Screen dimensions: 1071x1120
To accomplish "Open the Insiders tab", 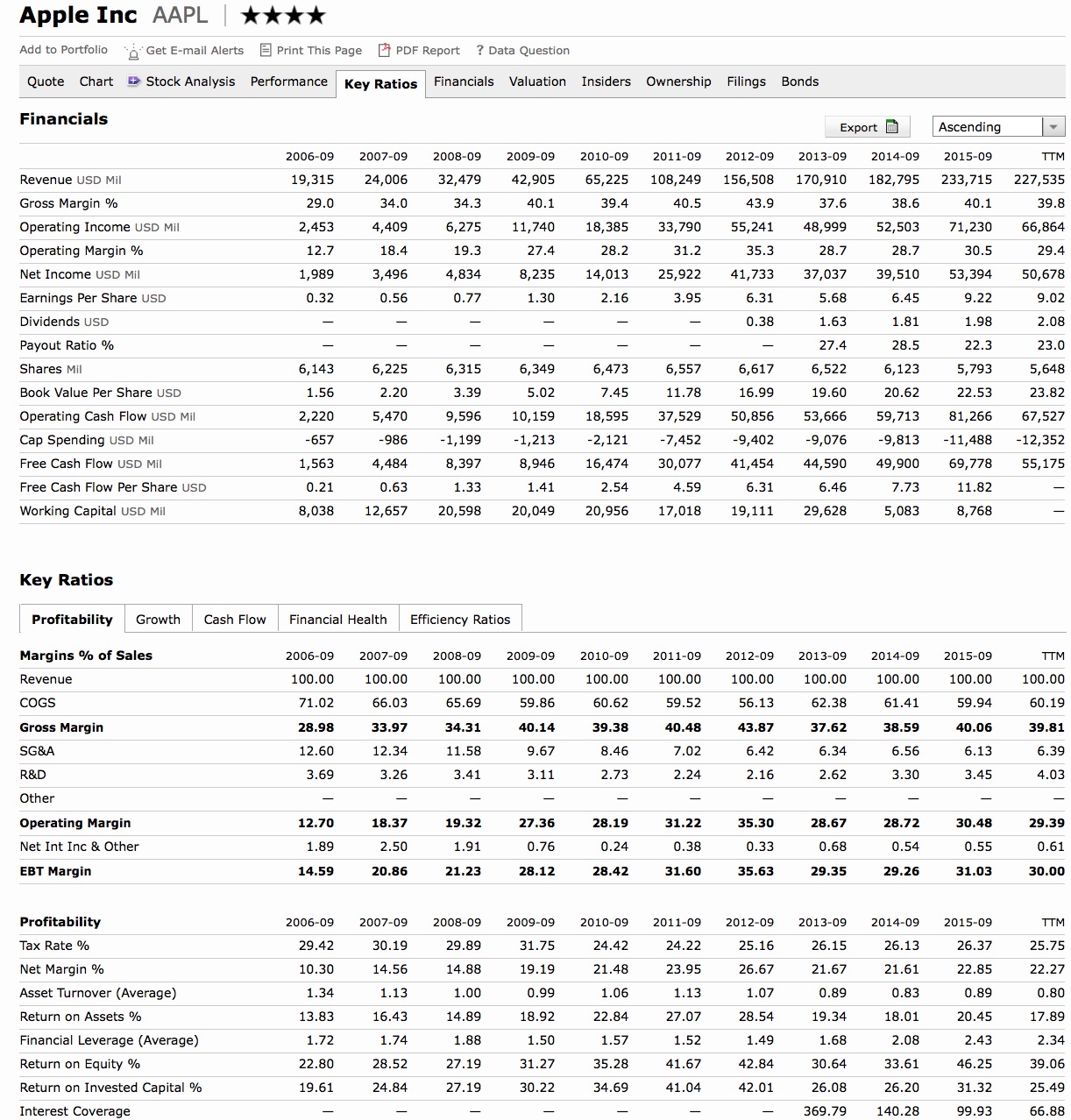I will point(606,82).
